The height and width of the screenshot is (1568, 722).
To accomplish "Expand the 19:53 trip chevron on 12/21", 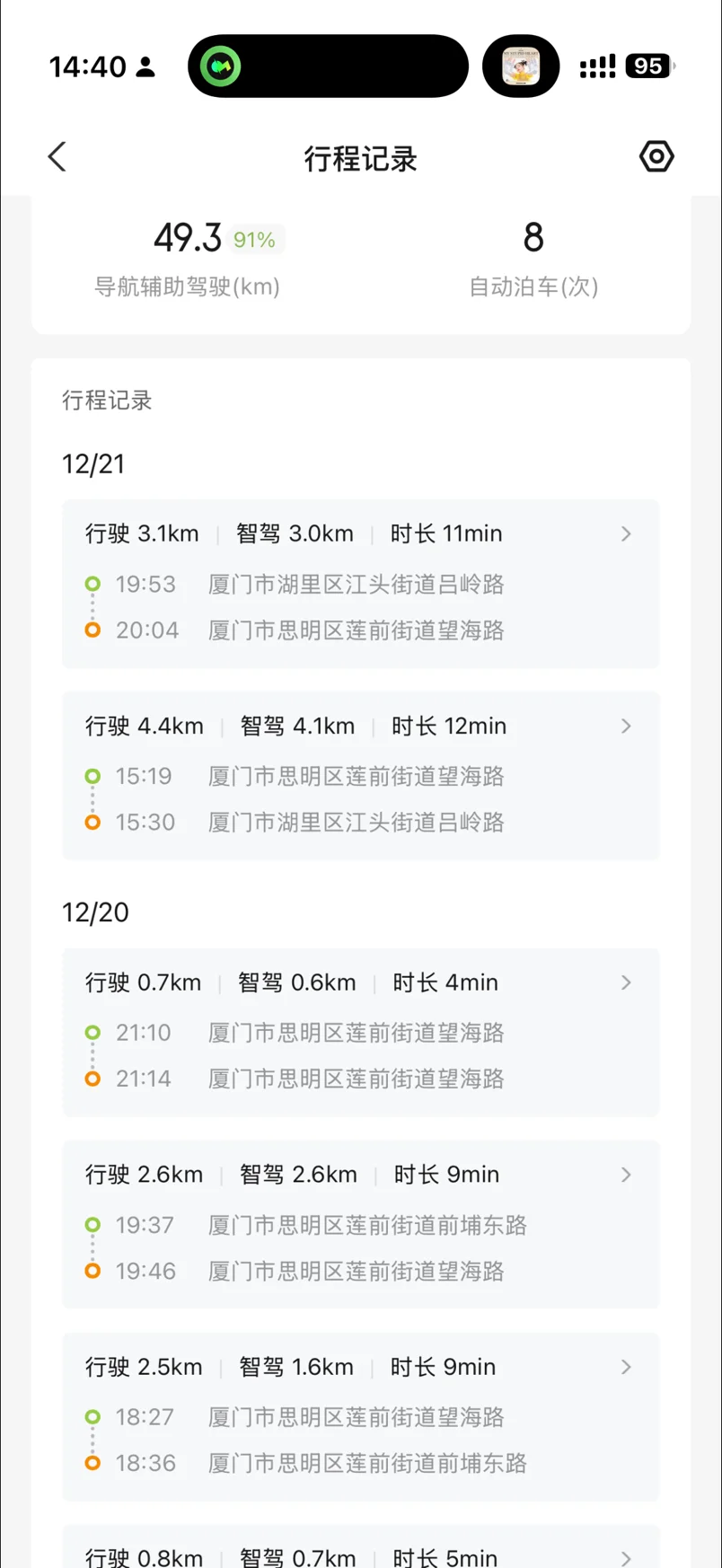I will pos(626,534).
